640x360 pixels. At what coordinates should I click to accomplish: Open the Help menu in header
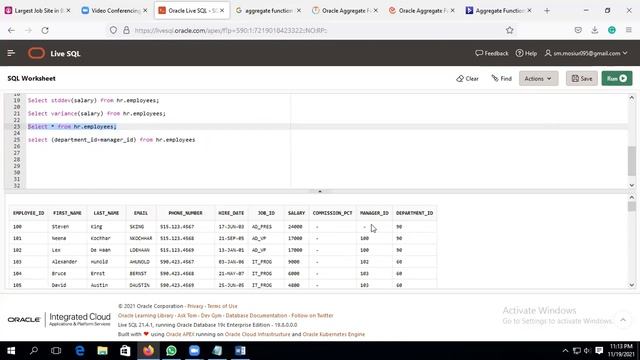pyautogui.click(x=526, y=53)
